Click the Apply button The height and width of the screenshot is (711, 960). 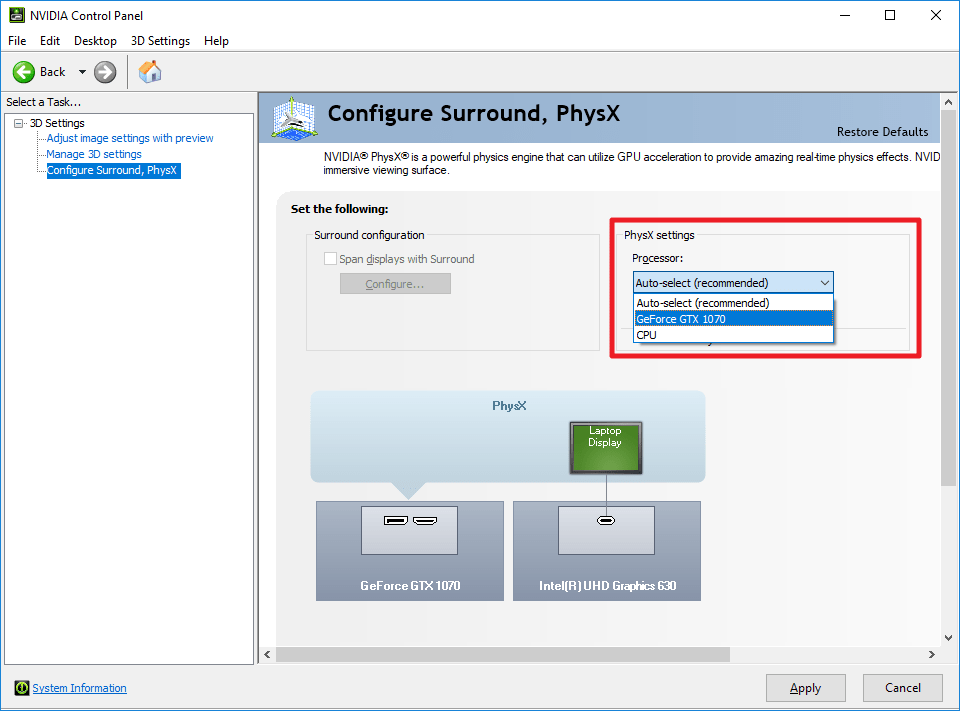(805, 688)
